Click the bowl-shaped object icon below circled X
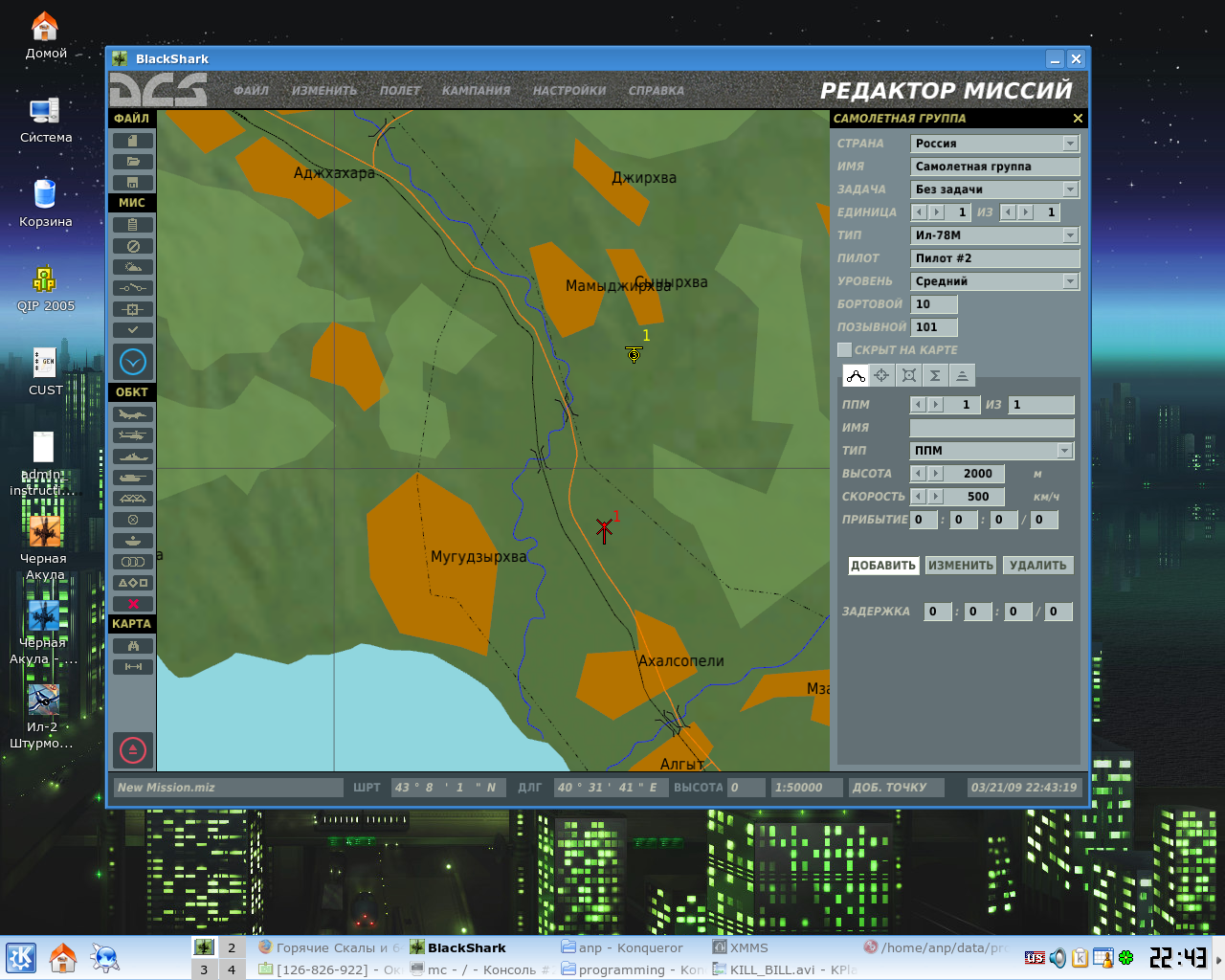The image size is (1225, 980). tap(132, 541)
